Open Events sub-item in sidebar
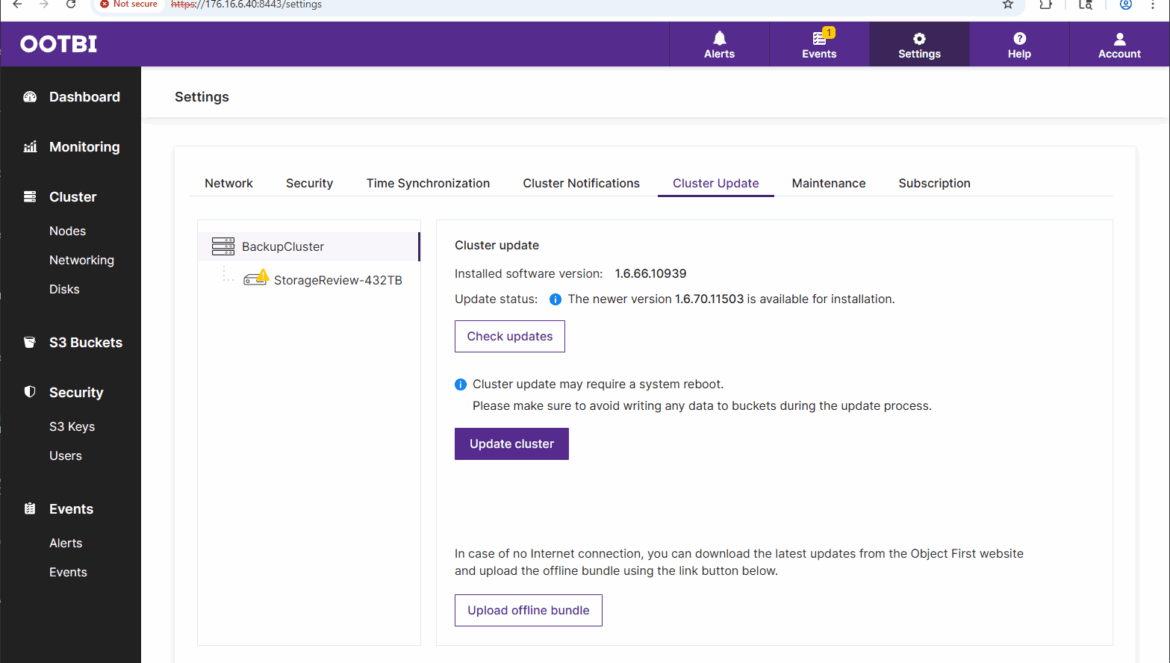The height and width of the screenshot is (663, 1170). [68, 572]
